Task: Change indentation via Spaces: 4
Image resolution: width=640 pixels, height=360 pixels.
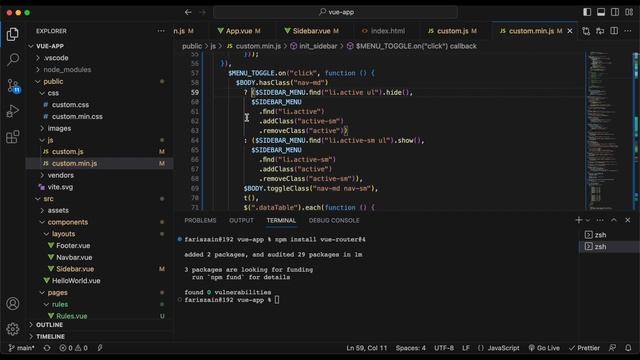Action: click(411, 348)
